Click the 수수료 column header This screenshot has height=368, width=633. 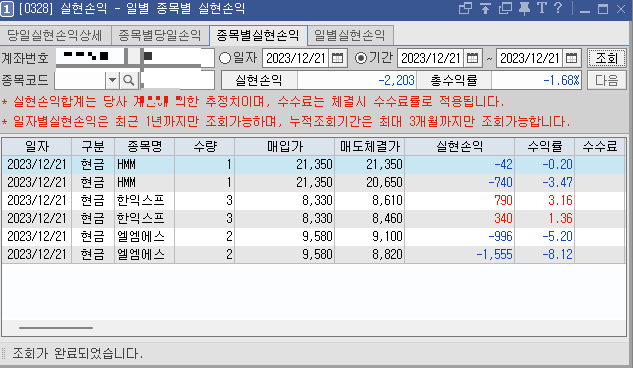pos(600,146)
